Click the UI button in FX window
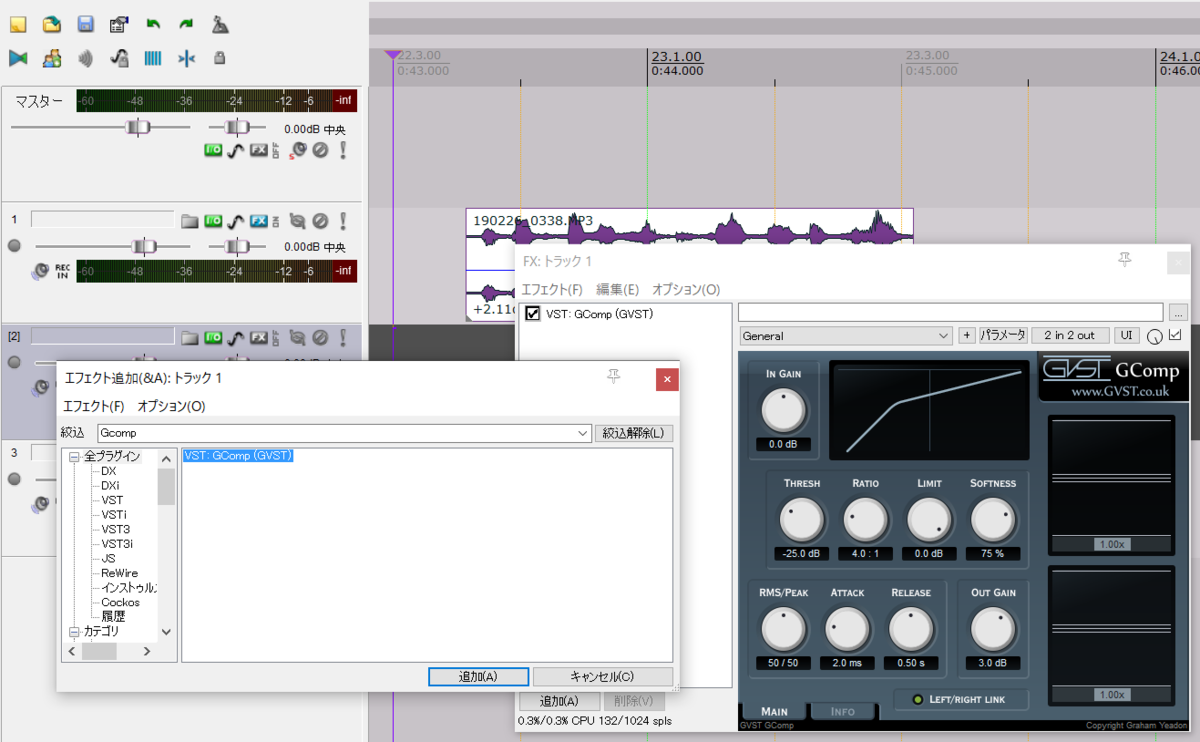 [x=1127, y=336]
